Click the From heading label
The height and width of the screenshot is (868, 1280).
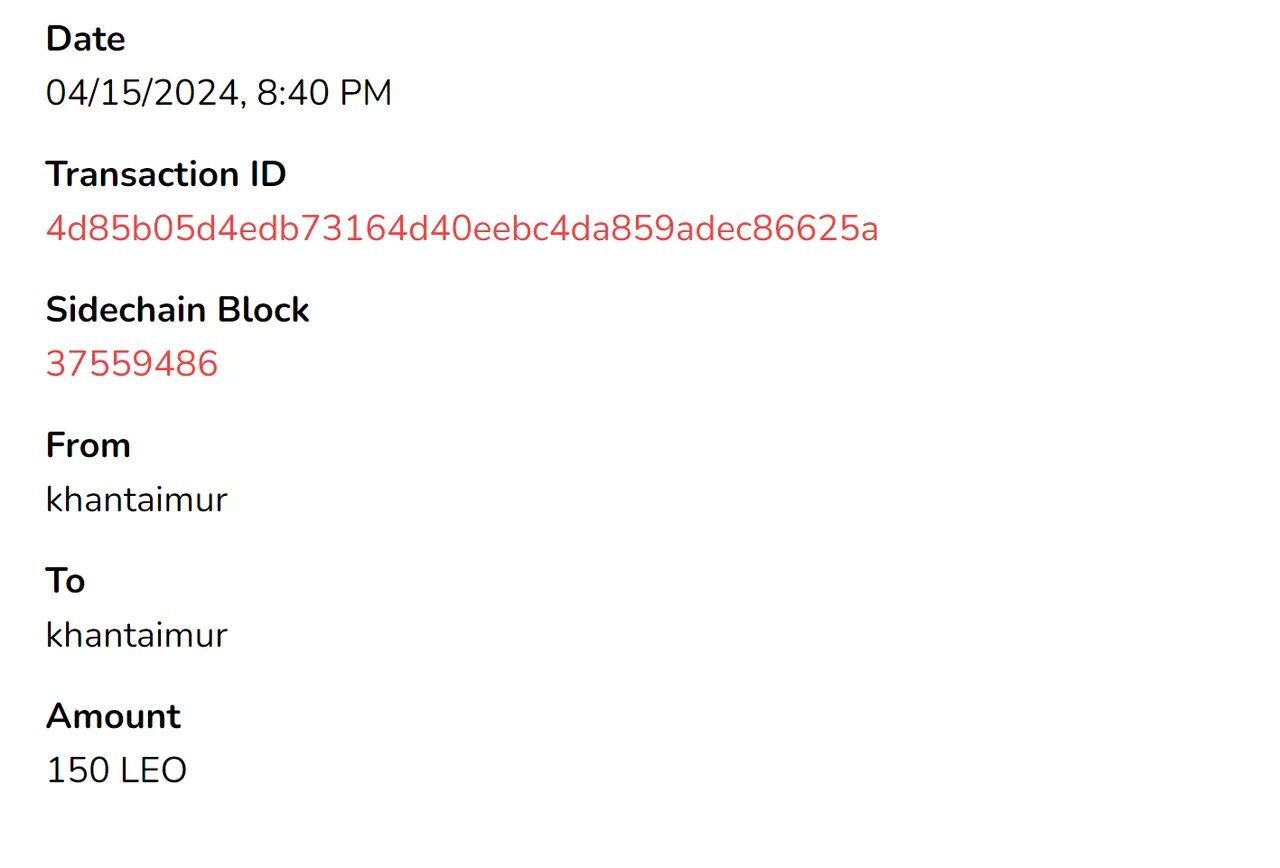[x=88, y=445]
